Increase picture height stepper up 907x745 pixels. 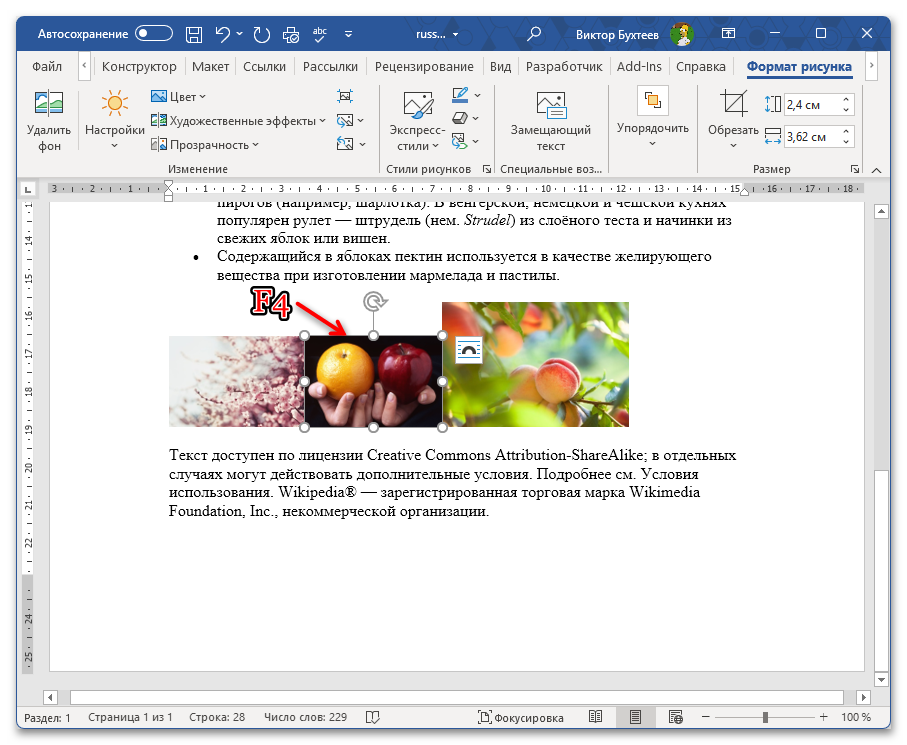tap(846, 100)
